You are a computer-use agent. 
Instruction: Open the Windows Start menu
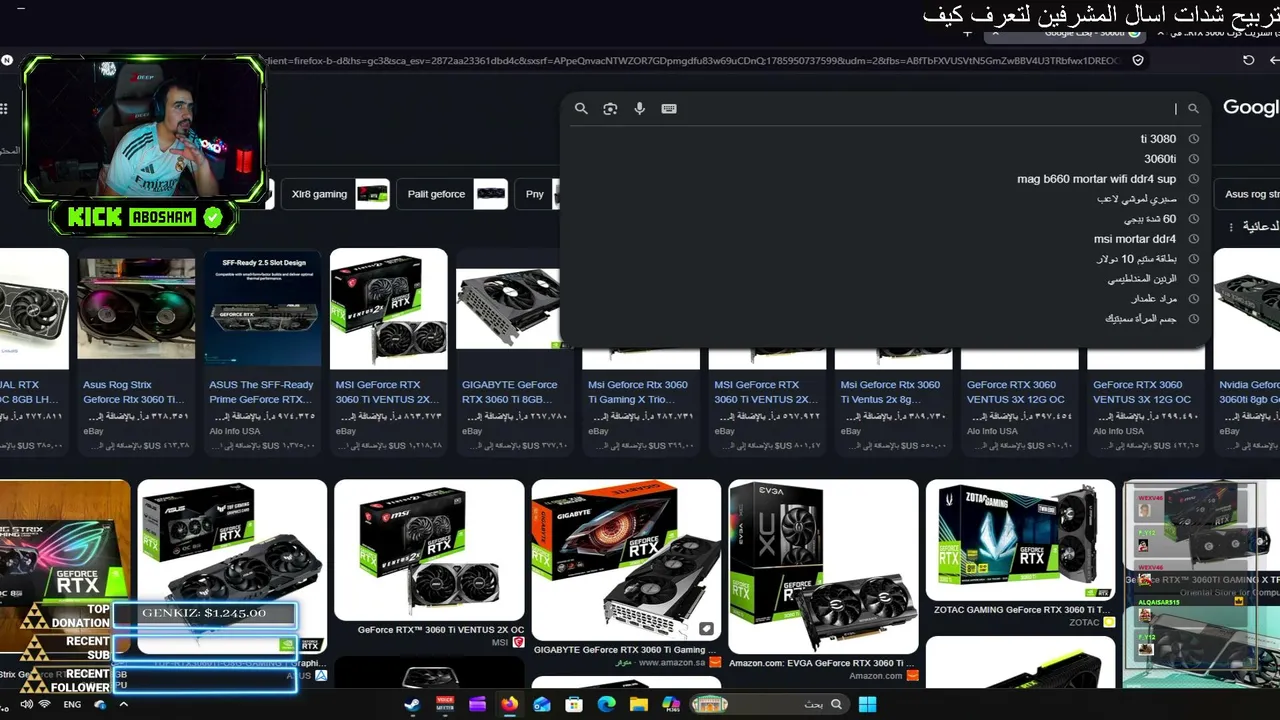(x=867, y=704)
